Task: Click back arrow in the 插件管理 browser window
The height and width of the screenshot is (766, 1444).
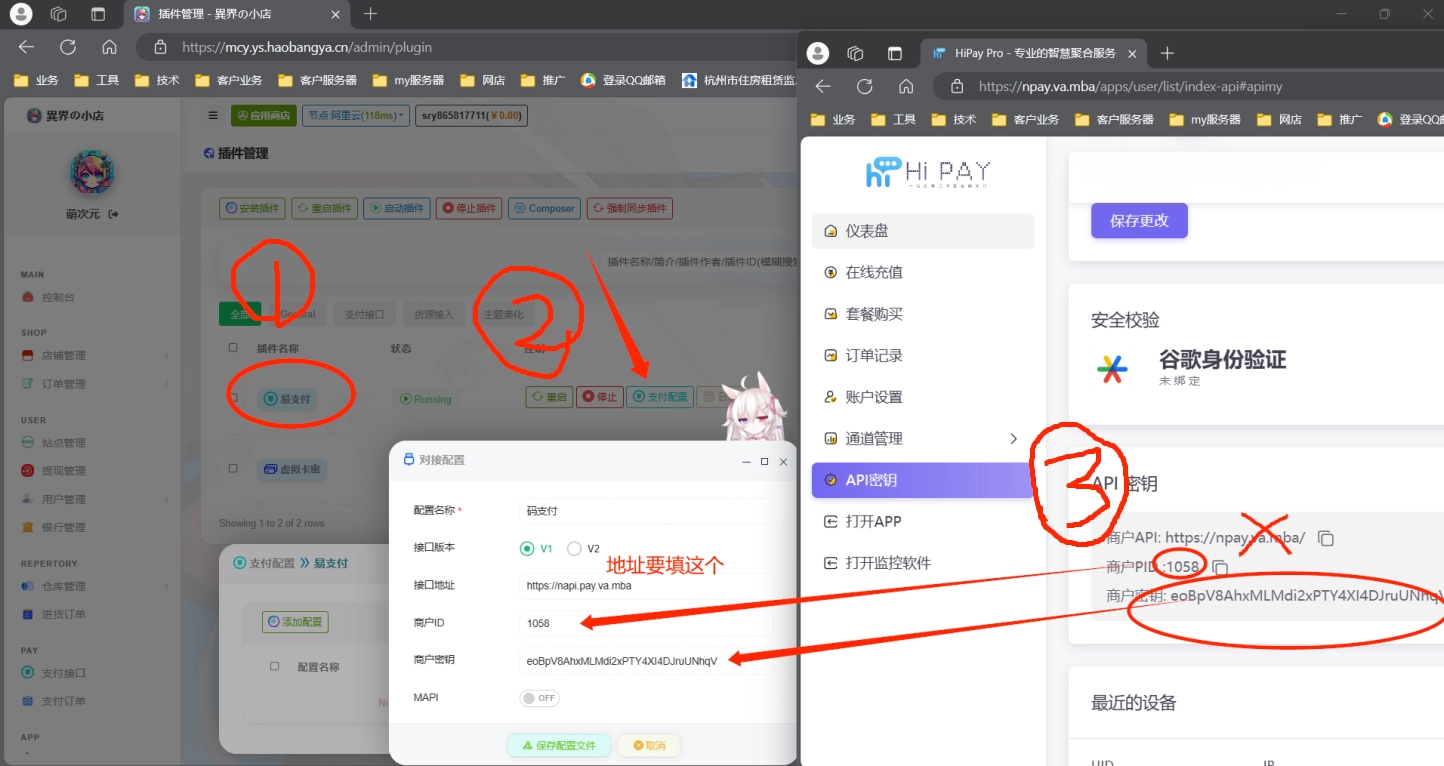Action: click(x=26, y=47)
